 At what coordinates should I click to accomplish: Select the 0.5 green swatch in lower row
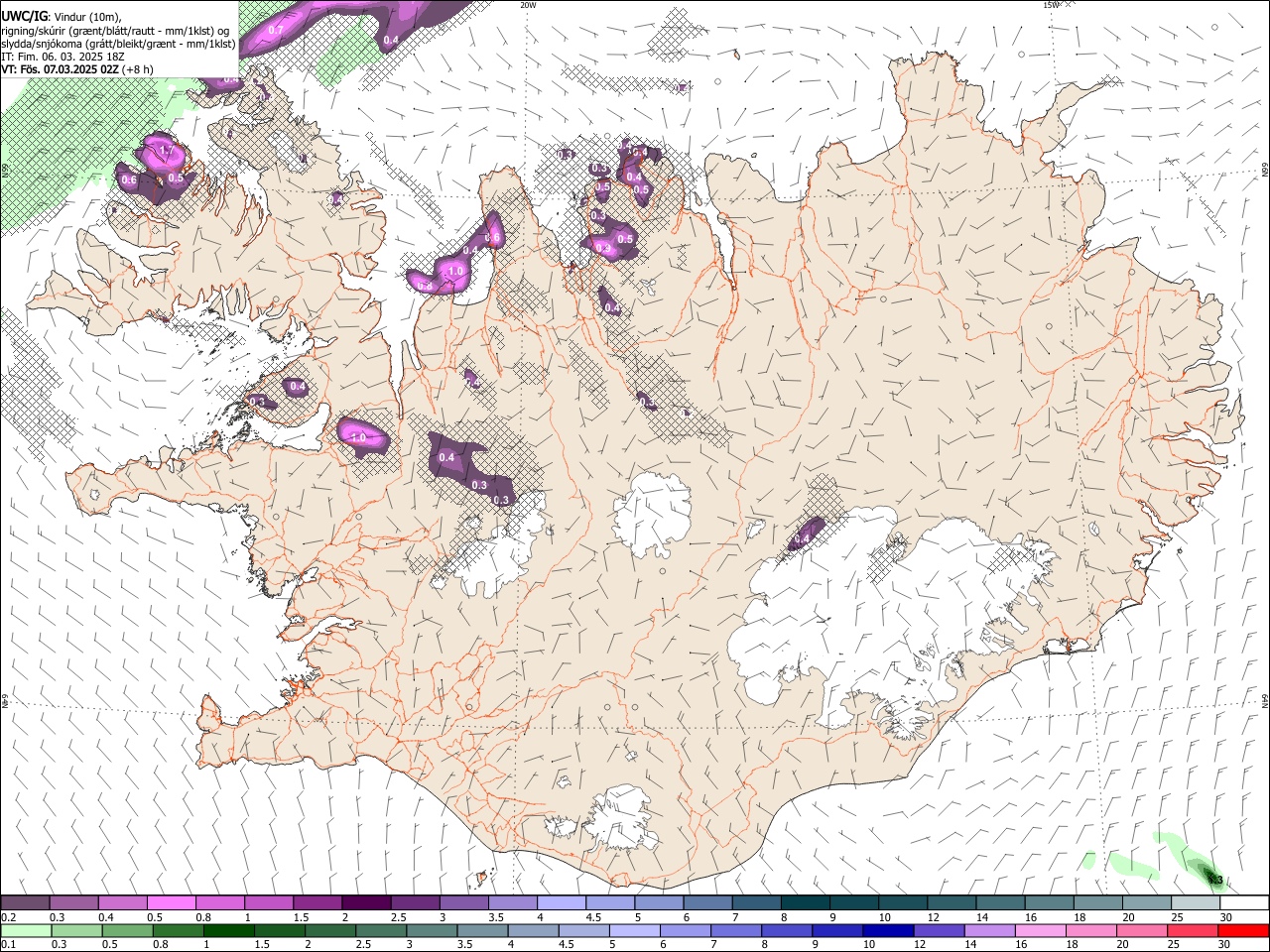pyautogui.click(x=127, y=930)
